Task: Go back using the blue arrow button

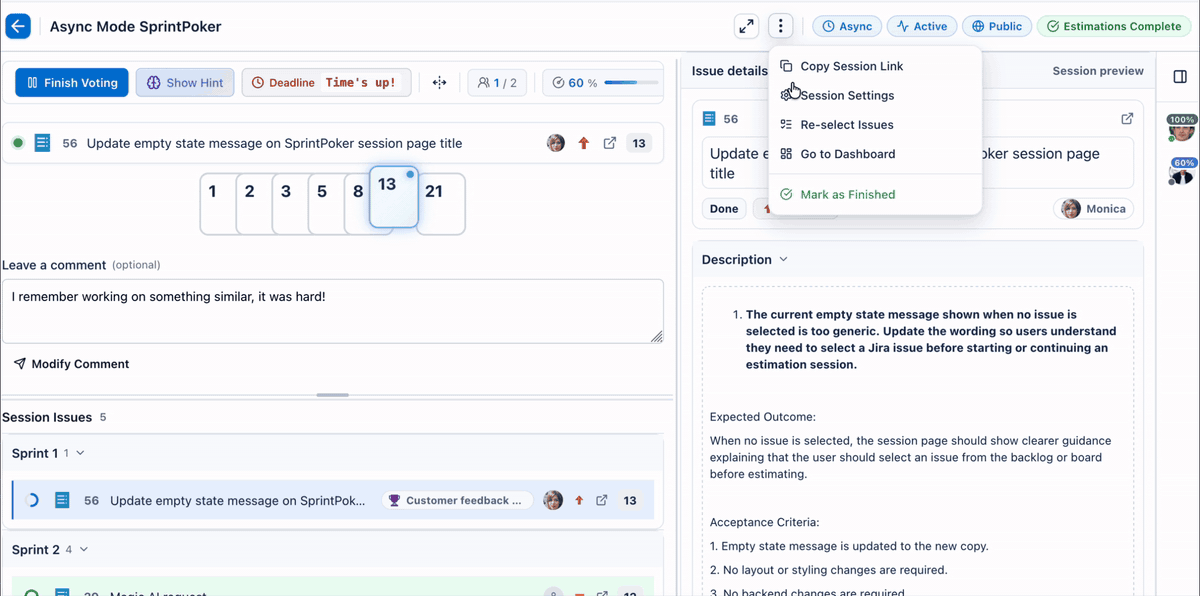Action: (18, 26)
